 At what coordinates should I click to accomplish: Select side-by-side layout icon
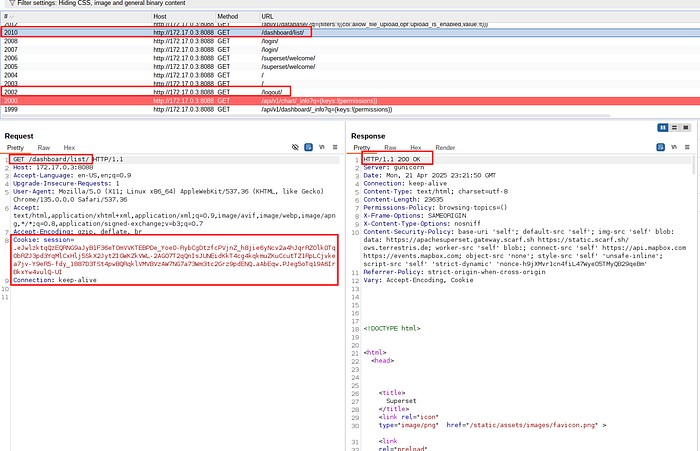663,128
